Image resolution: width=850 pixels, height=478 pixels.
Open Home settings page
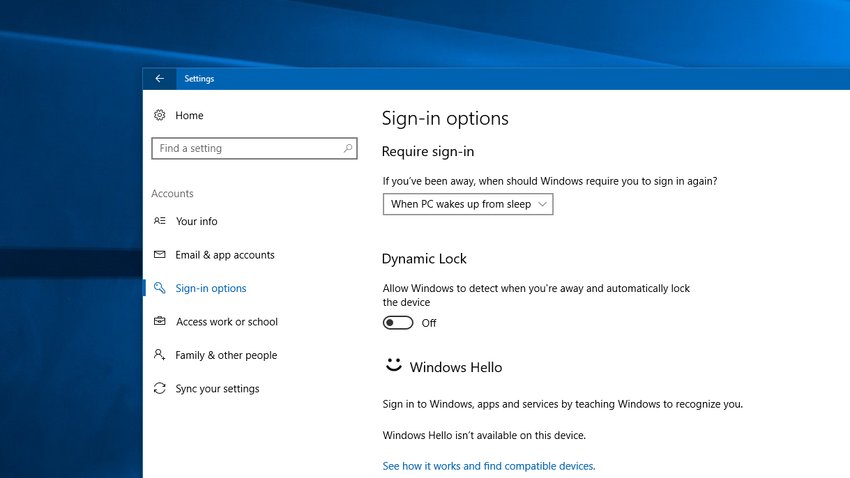pos(189,115)
